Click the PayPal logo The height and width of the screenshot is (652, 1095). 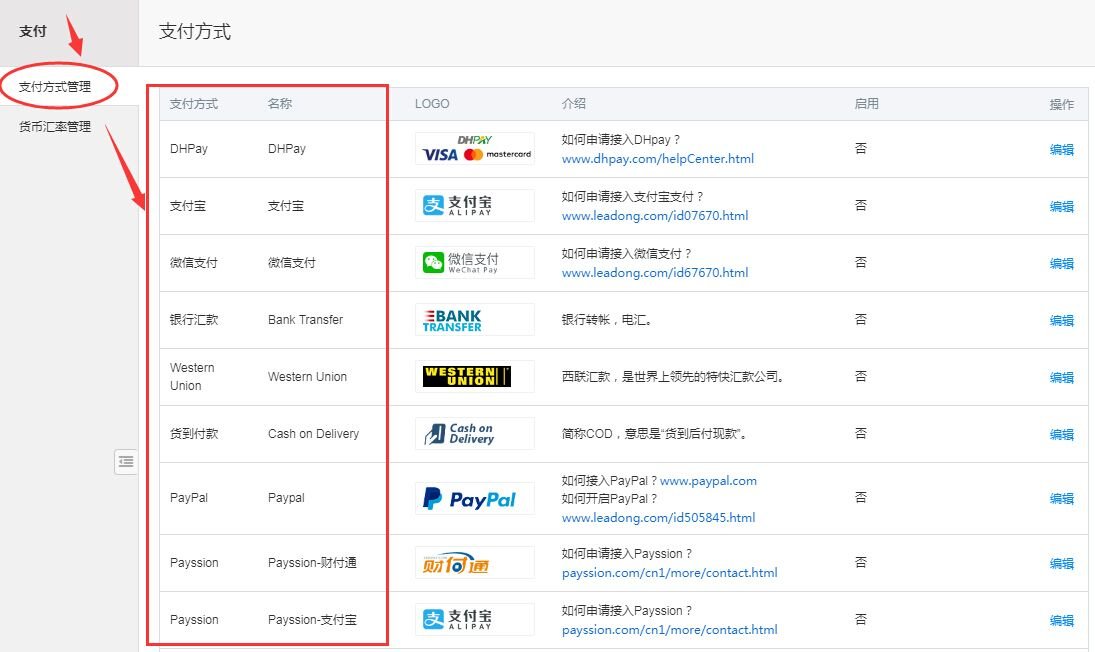[475, 498]
